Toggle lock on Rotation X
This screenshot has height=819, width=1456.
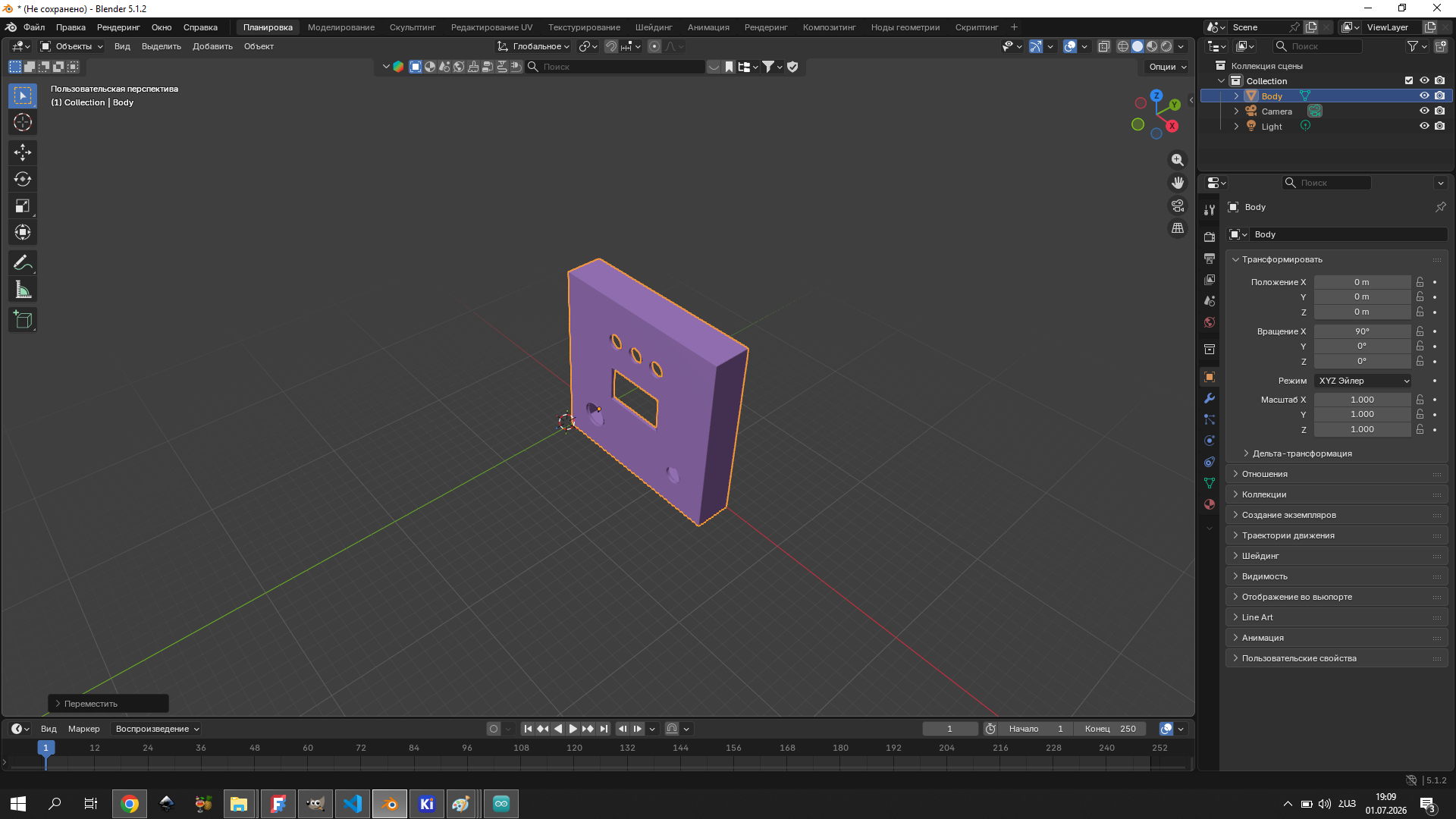click(1420, 331)
